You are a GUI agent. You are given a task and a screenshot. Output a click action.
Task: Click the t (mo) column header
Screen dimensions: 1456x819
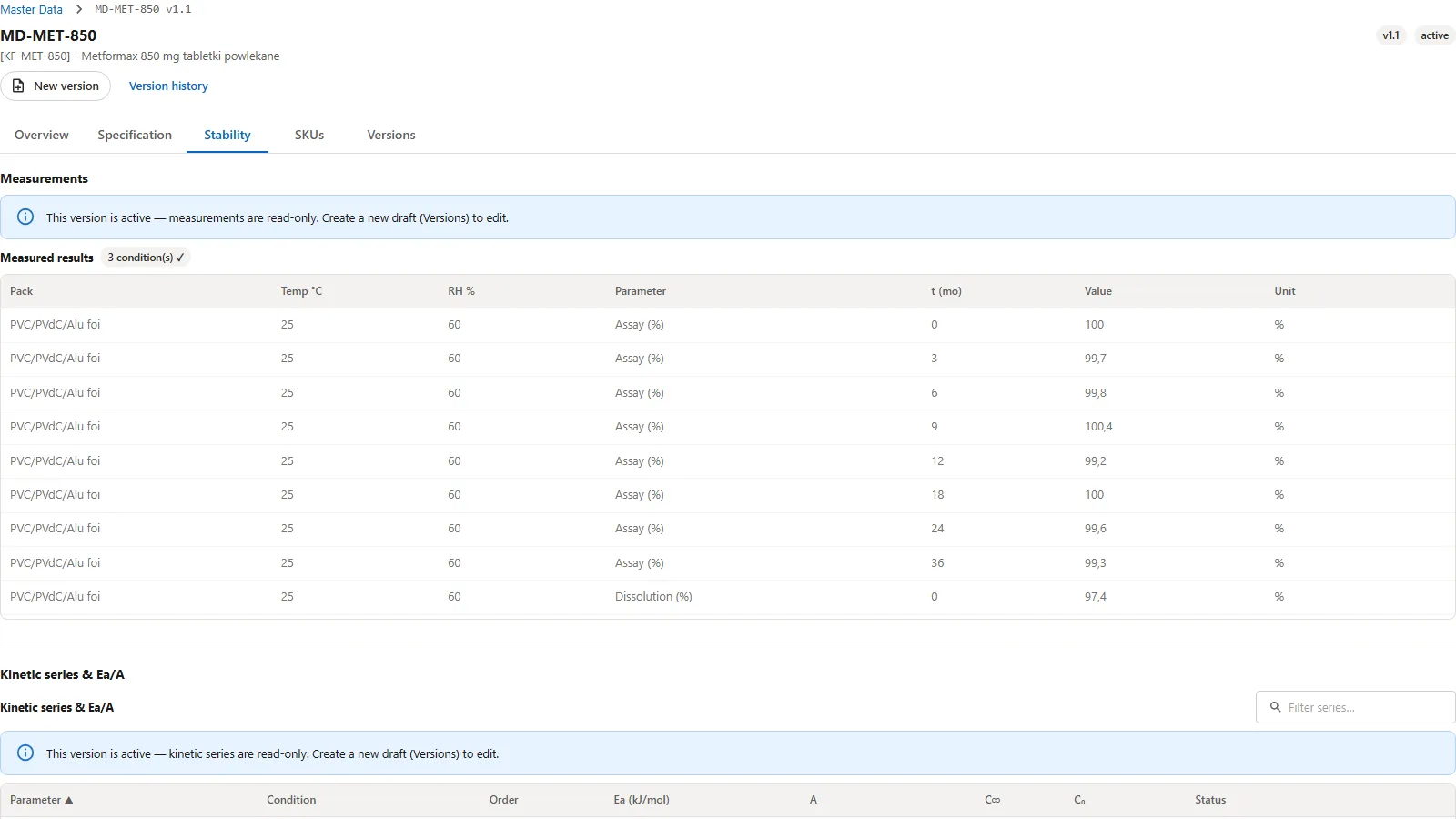pyautogui.click(x=946, y=291)
